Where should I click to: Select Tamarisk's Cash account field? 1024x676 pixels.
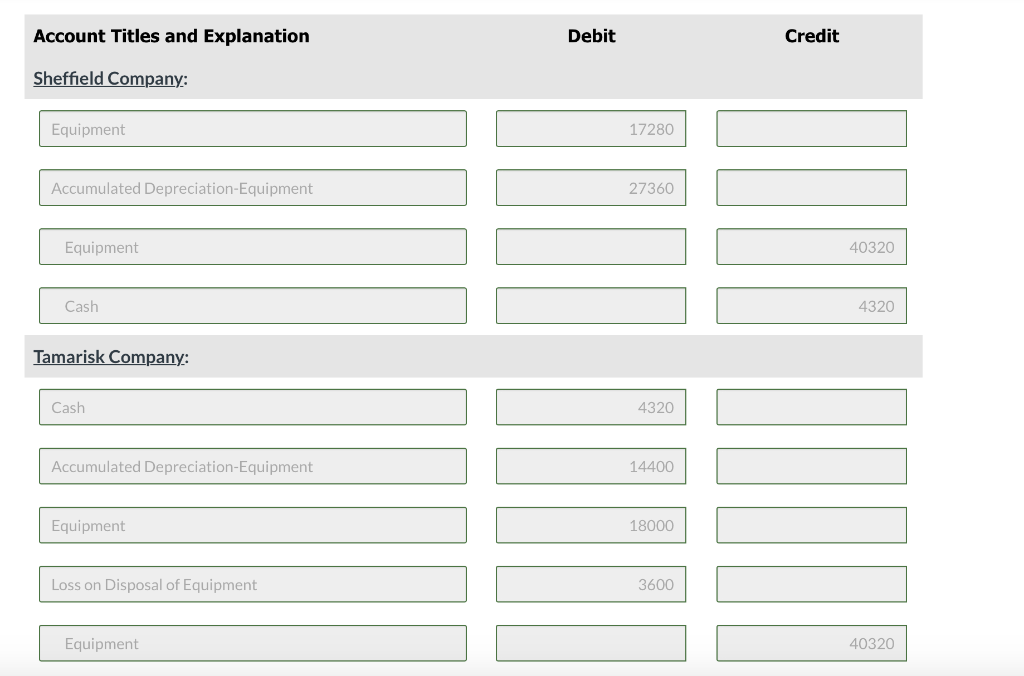(x=253, y=407)
